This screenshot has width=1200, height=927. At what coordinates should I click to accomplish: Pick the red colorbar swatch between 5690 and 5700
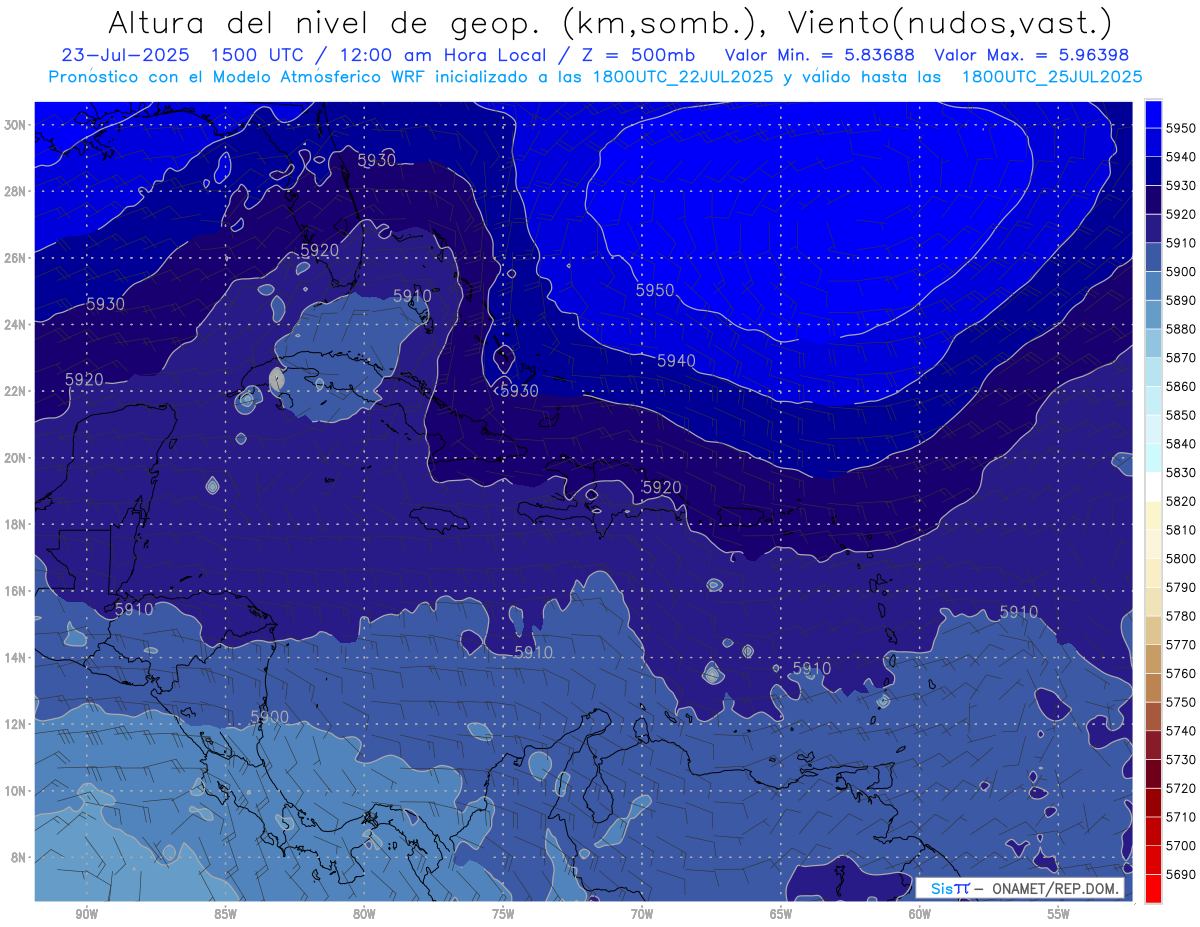pos(1153,859)
